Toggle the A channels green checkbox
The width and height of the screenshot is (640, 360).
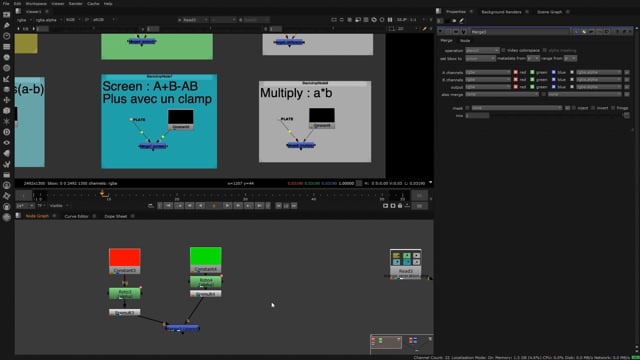pos(532,72)
